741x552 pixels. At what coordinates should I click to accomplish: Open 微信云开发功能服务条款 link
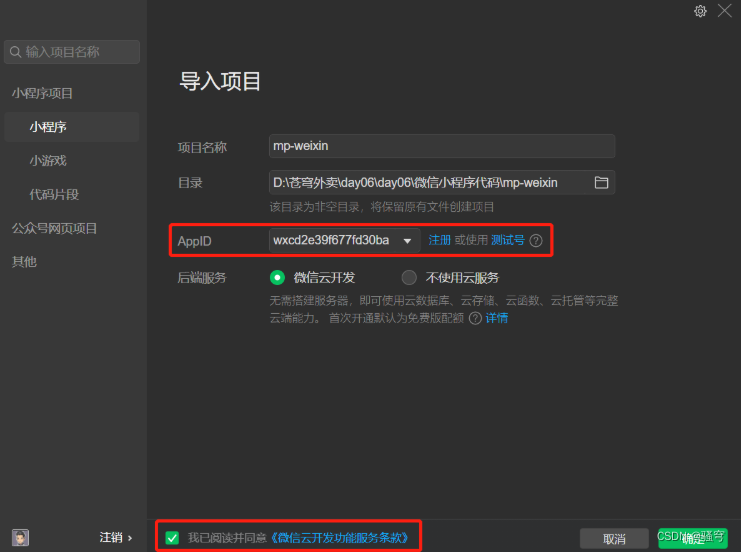click(340, 538)
